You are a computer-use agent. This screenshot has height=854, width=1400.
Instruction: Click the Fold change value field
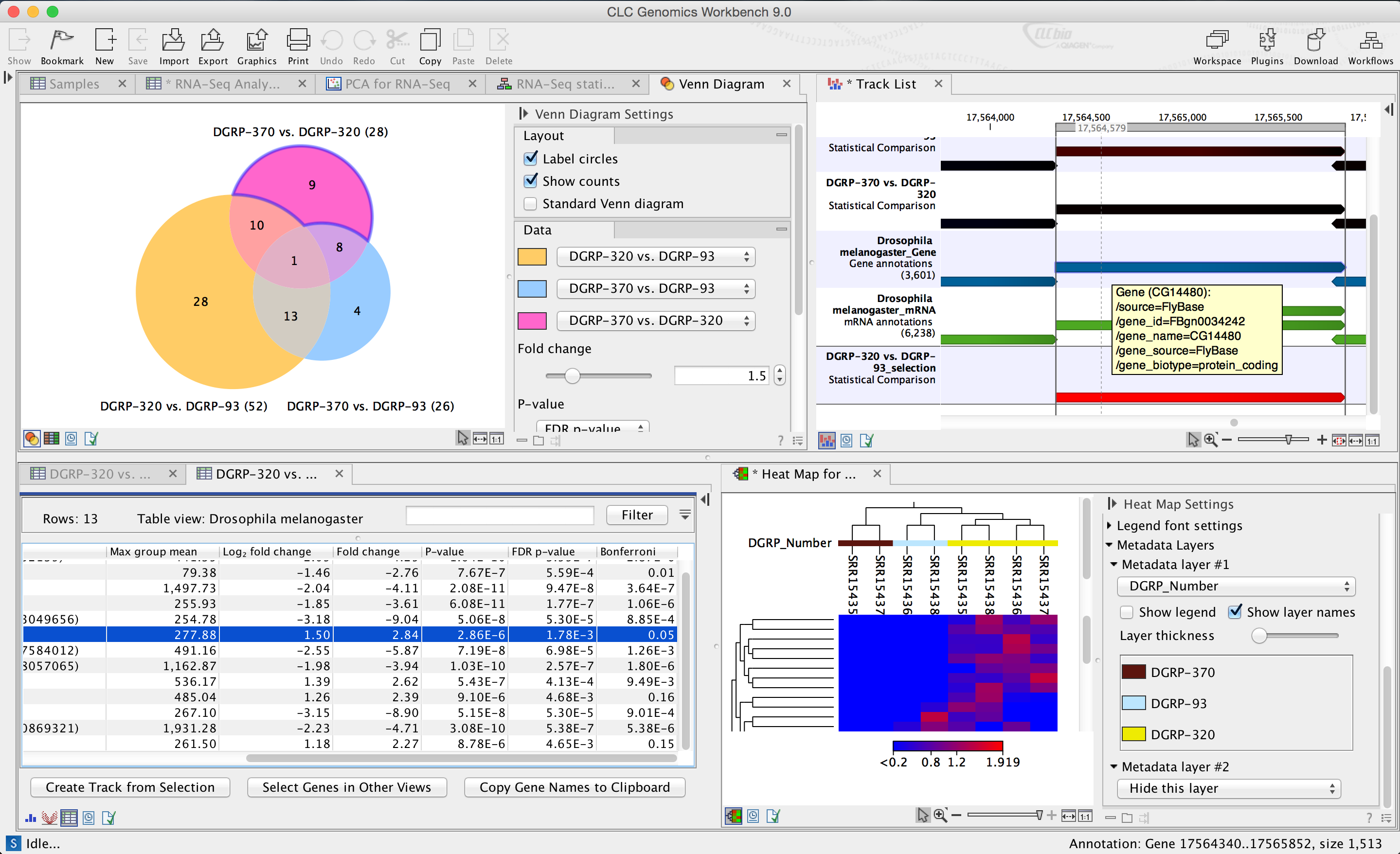(x=721, y=375)
